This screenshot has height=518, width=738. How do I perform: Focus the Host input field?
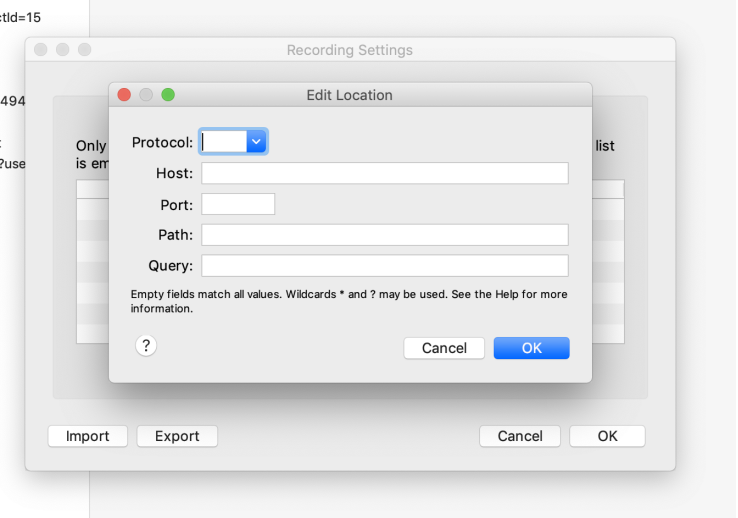(x=385, y=173)
